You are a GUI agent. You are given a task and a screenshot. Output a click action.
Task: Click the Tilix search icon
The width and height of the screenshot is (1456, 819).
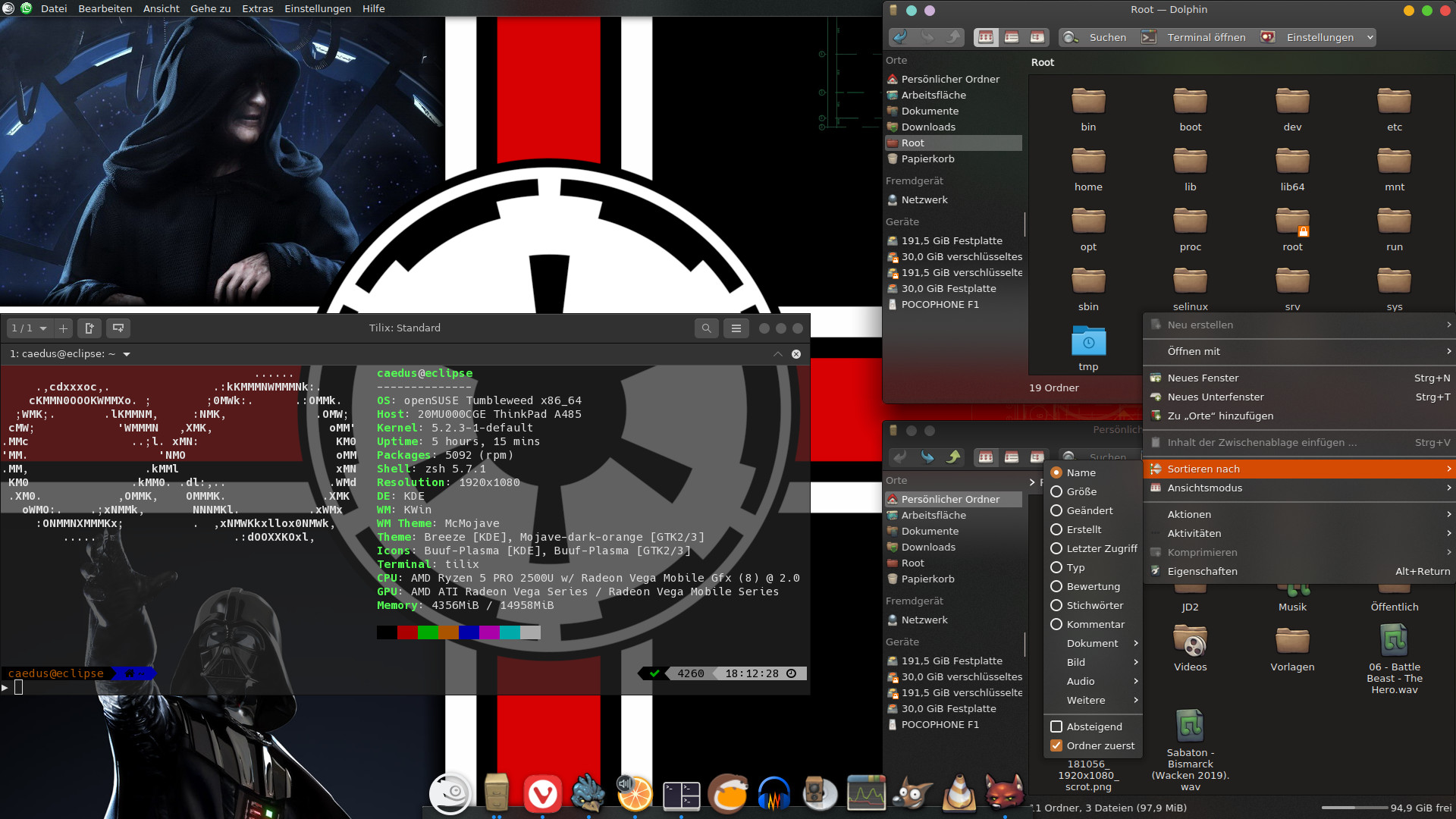pyautogui.click(x=706, y=328)
